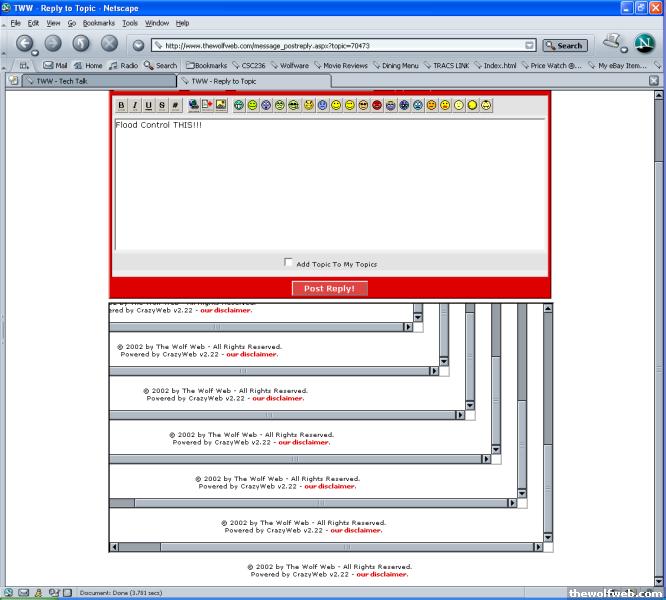This screenshot has width=666, height=600.
Task: Apply Underline formatting in the editor
Action: point(149,105)
